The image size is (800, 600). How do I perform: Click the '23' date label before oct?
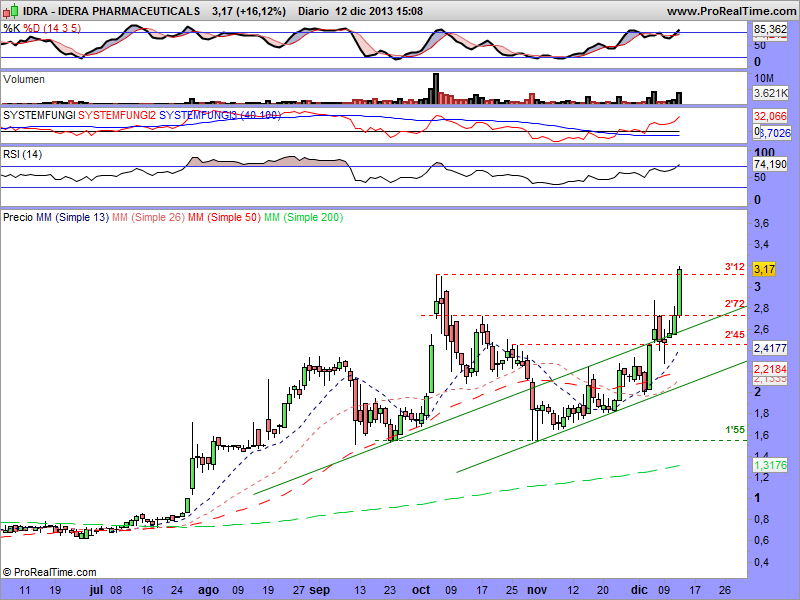390,590
